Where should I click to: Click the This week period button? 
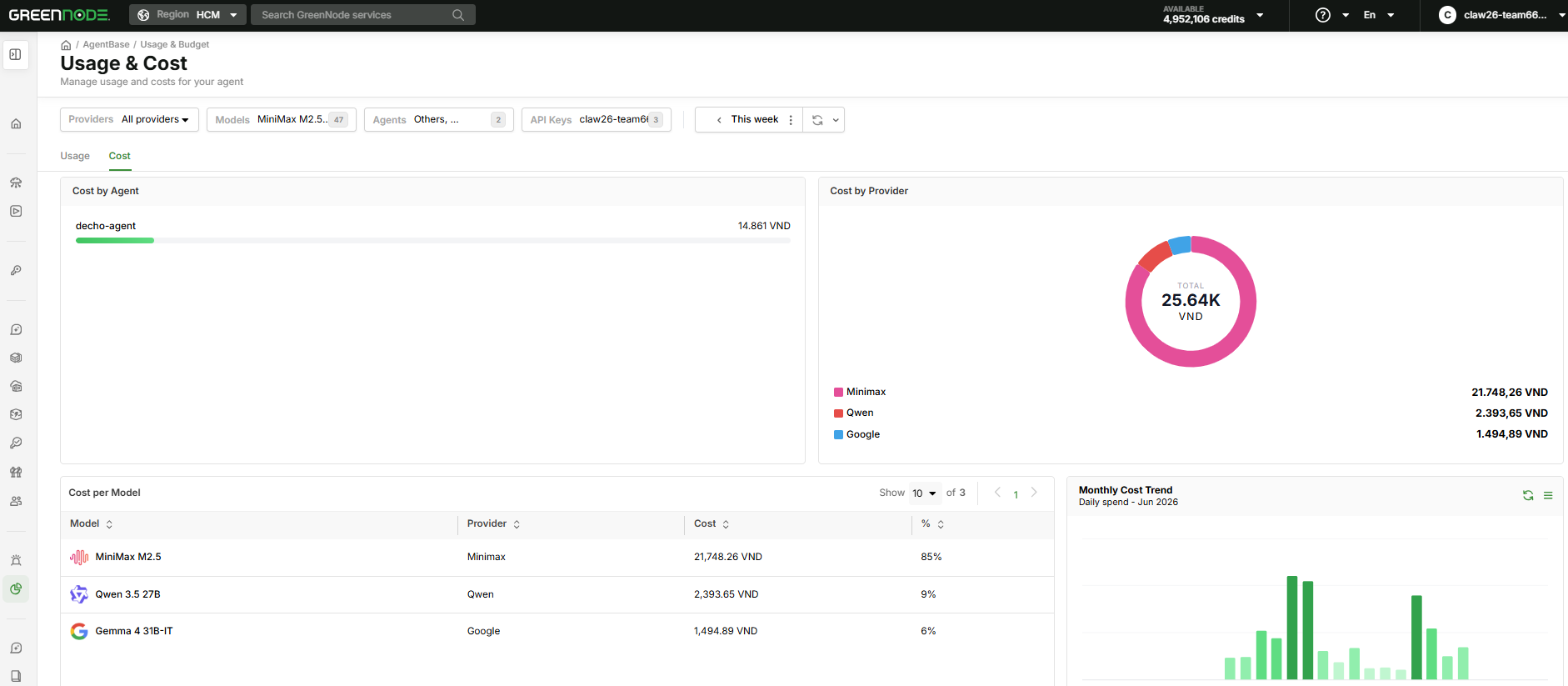pyautogui.click(x=755, y=120)
